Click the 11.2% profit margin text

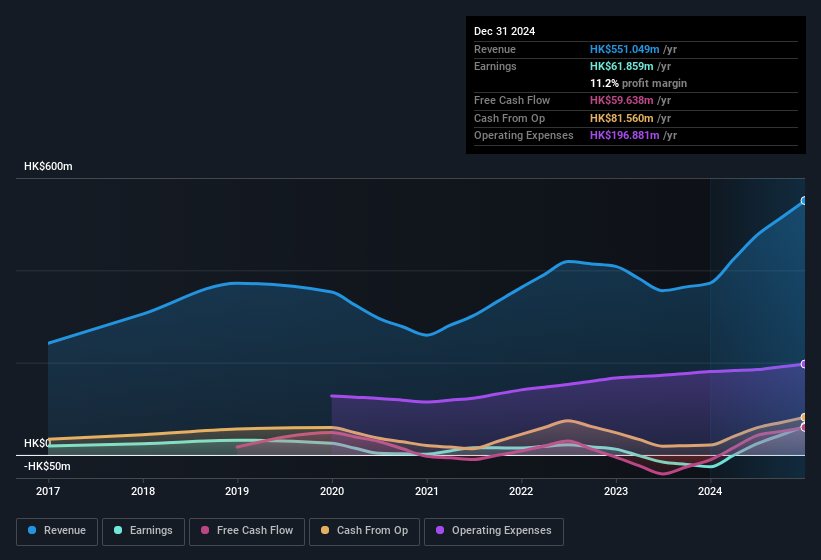coord(638,83)
